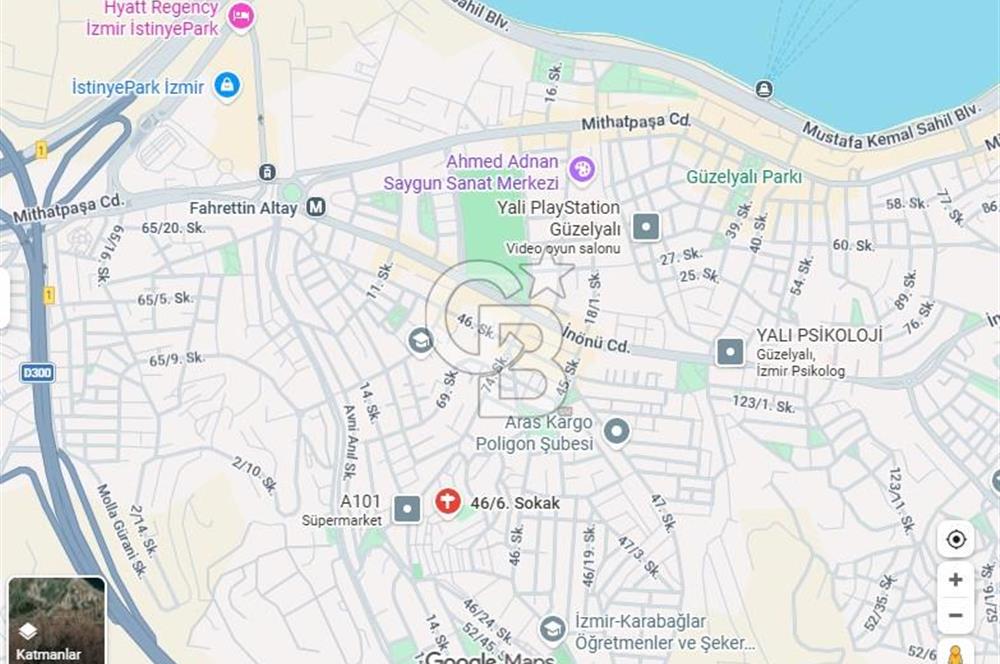
Task: Click the Street View pegman icon
Action: tap(955, 654)
